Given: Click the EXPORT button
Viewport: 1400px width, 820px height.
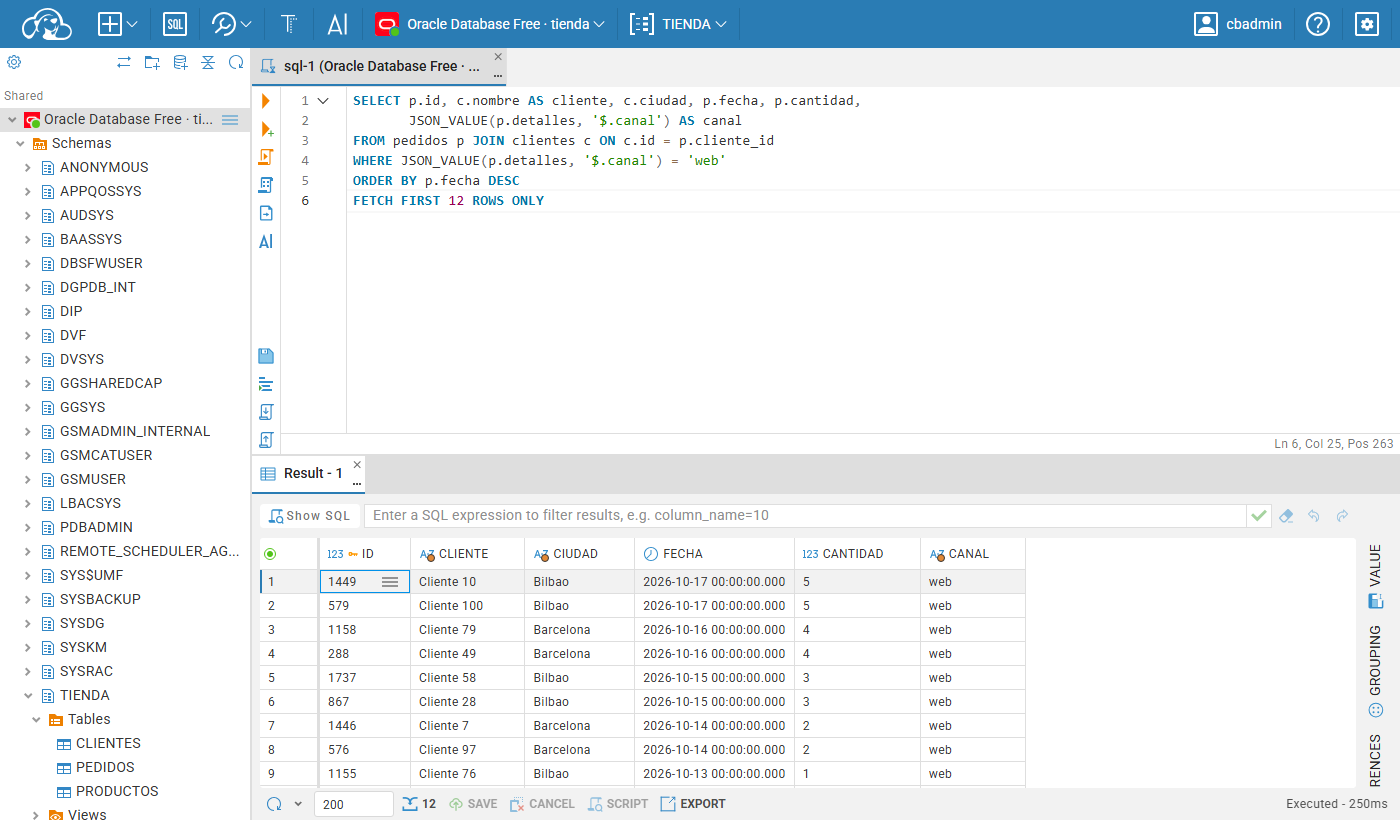Looking at the screenshot, I should tap(693, 804).
